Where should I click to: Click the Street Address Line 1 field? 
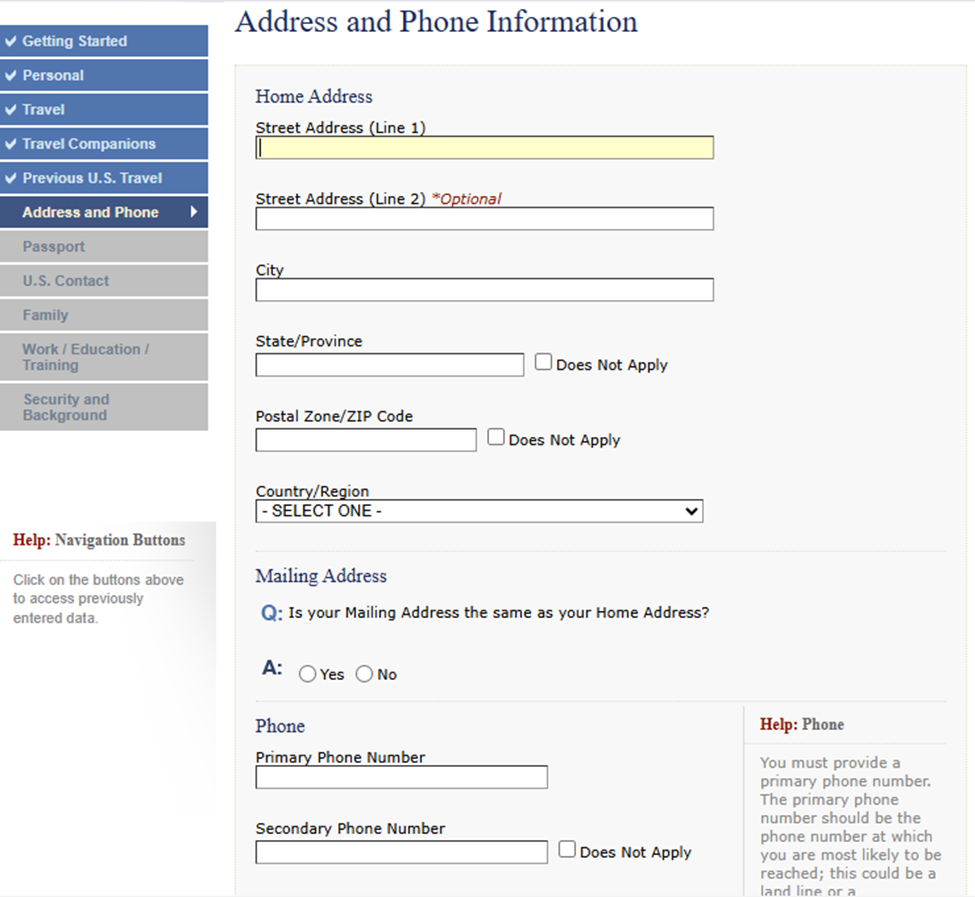(484, 148)
